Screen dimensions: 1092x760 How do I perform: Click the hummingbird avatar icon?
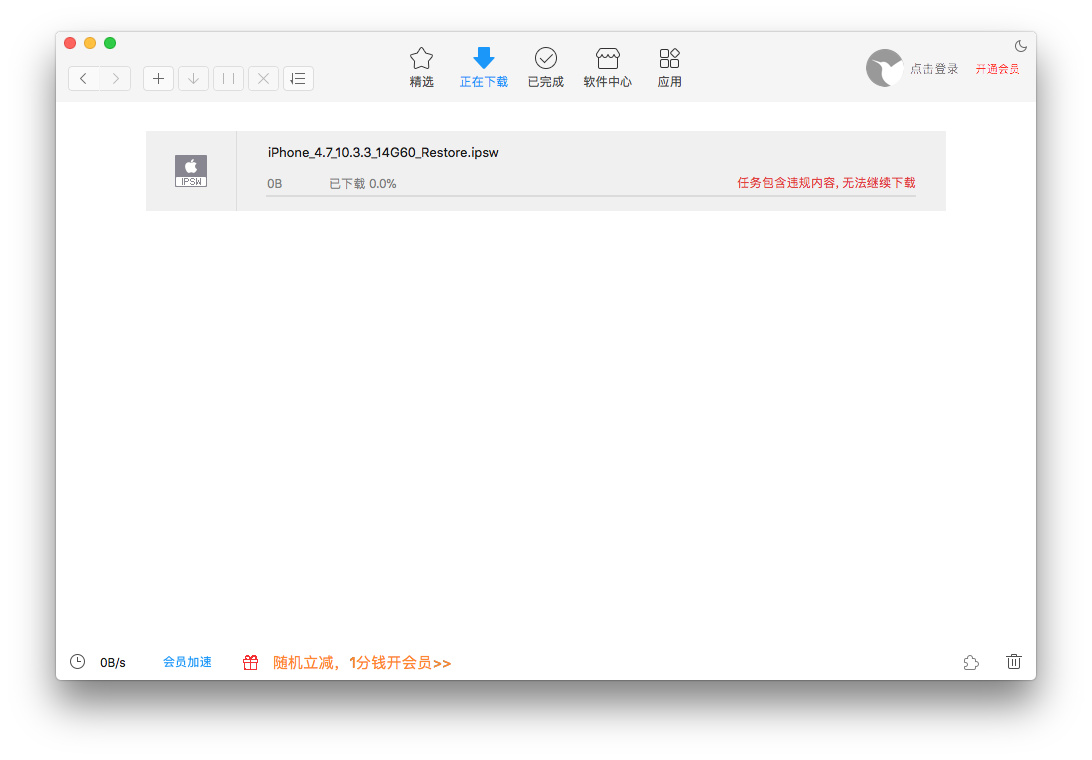884,68
